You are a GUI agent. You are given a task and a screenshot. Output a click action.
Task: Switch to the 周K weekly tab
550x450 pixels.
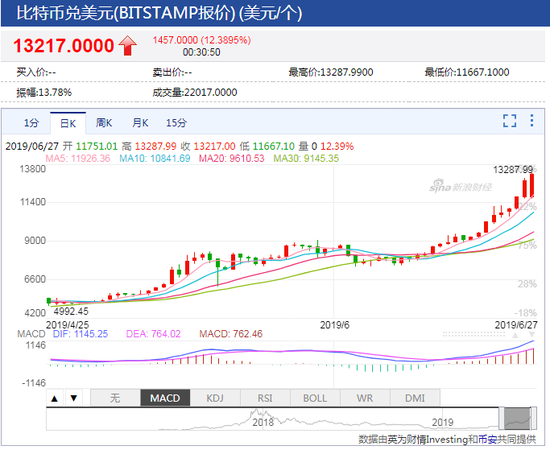(104, 123)
